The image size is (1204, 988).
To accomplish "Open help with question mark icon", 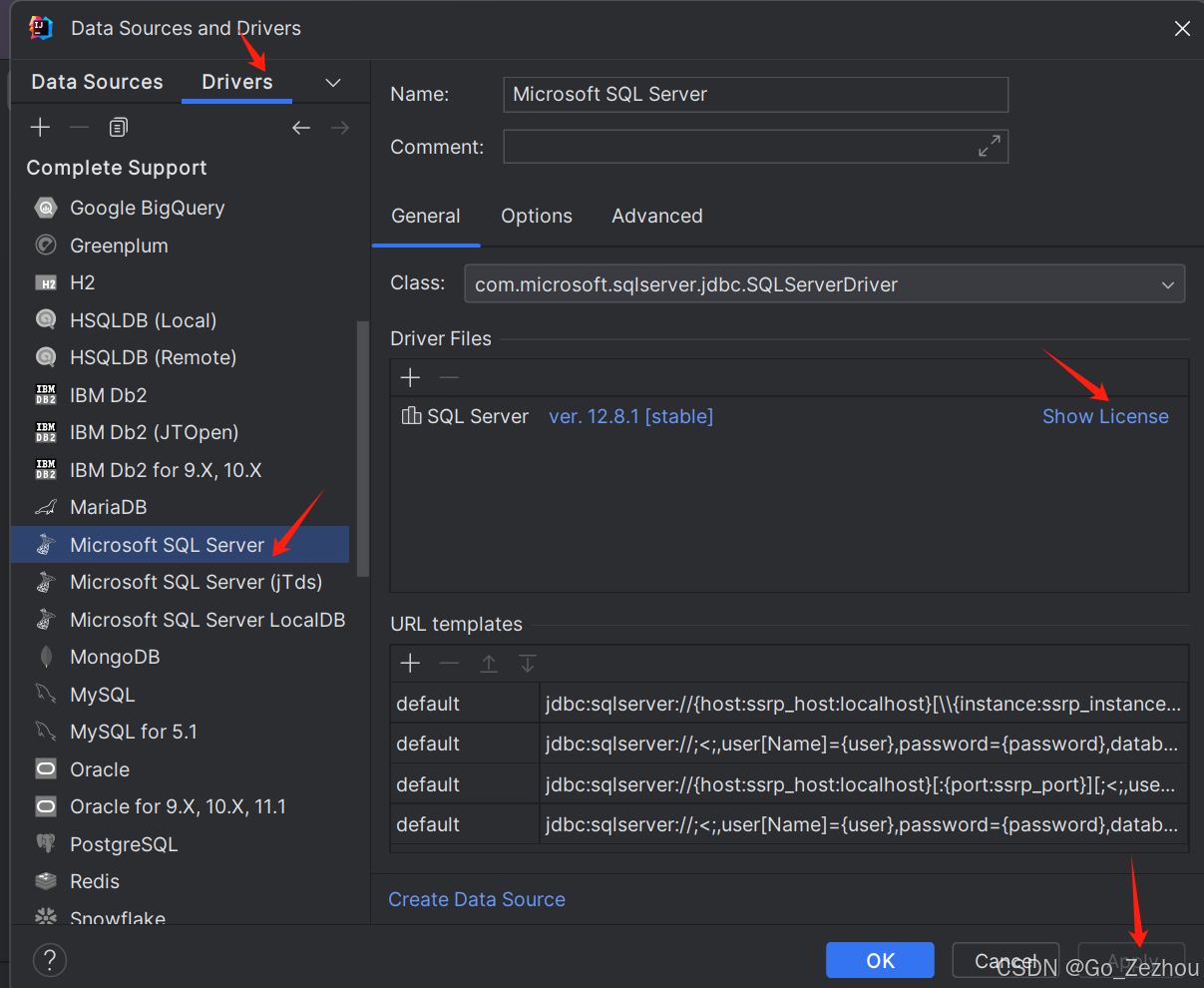I will 50,960.
